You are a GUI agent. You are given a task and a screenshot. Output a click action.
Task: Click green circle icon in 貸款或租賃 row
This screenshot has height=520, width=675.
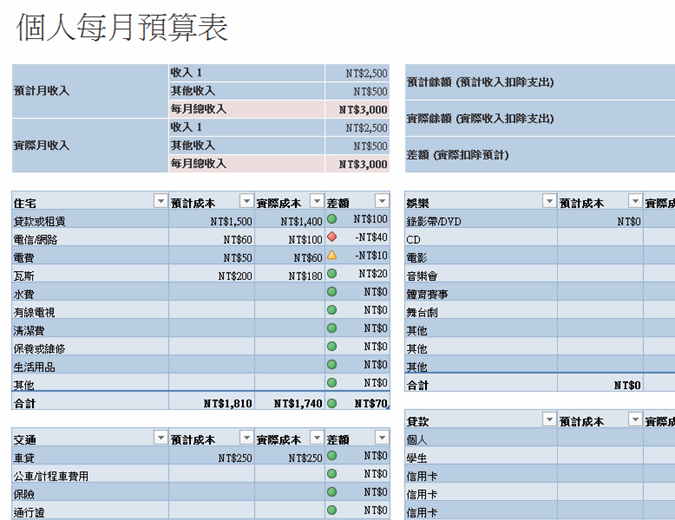coord(331,220)
